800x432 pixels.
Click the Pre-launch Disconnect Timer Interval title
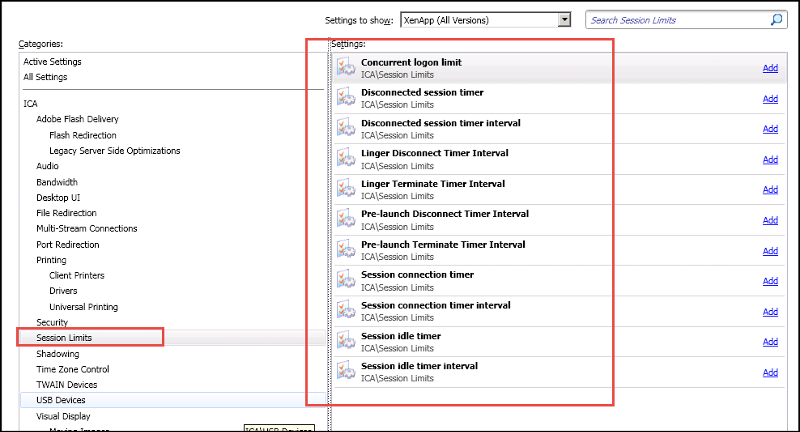pyautogui.click(x=445, y=214)
